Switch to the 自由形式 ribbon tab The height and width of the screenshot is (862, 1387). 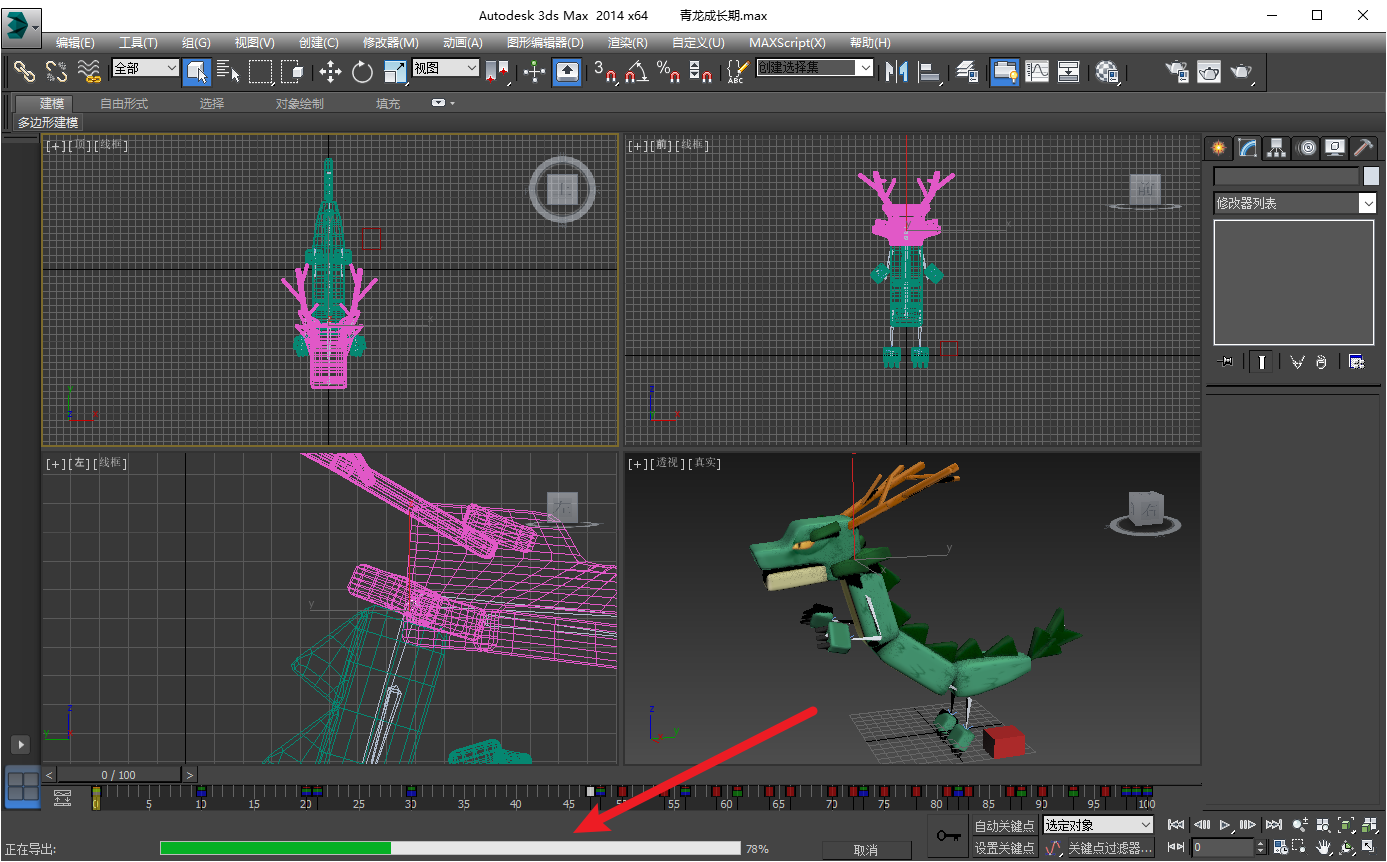[124, 104]
